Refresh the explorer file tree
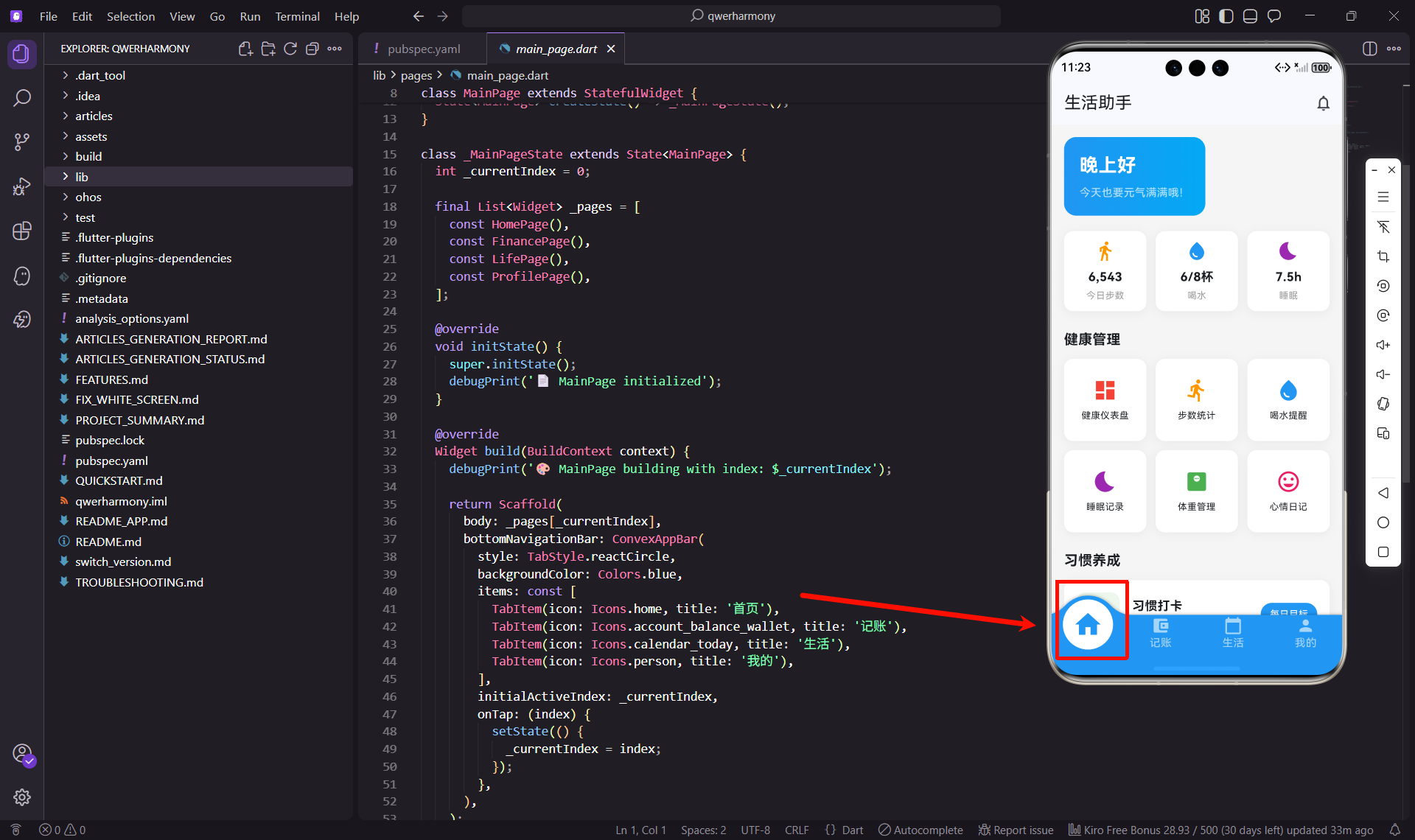The height and width of the screenshot is (840, 1415). [x=290, y=49]
